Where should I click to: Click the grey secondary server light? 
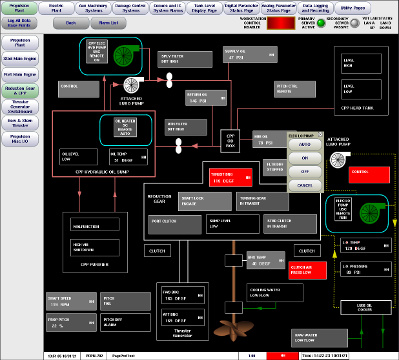pos(355,23)
